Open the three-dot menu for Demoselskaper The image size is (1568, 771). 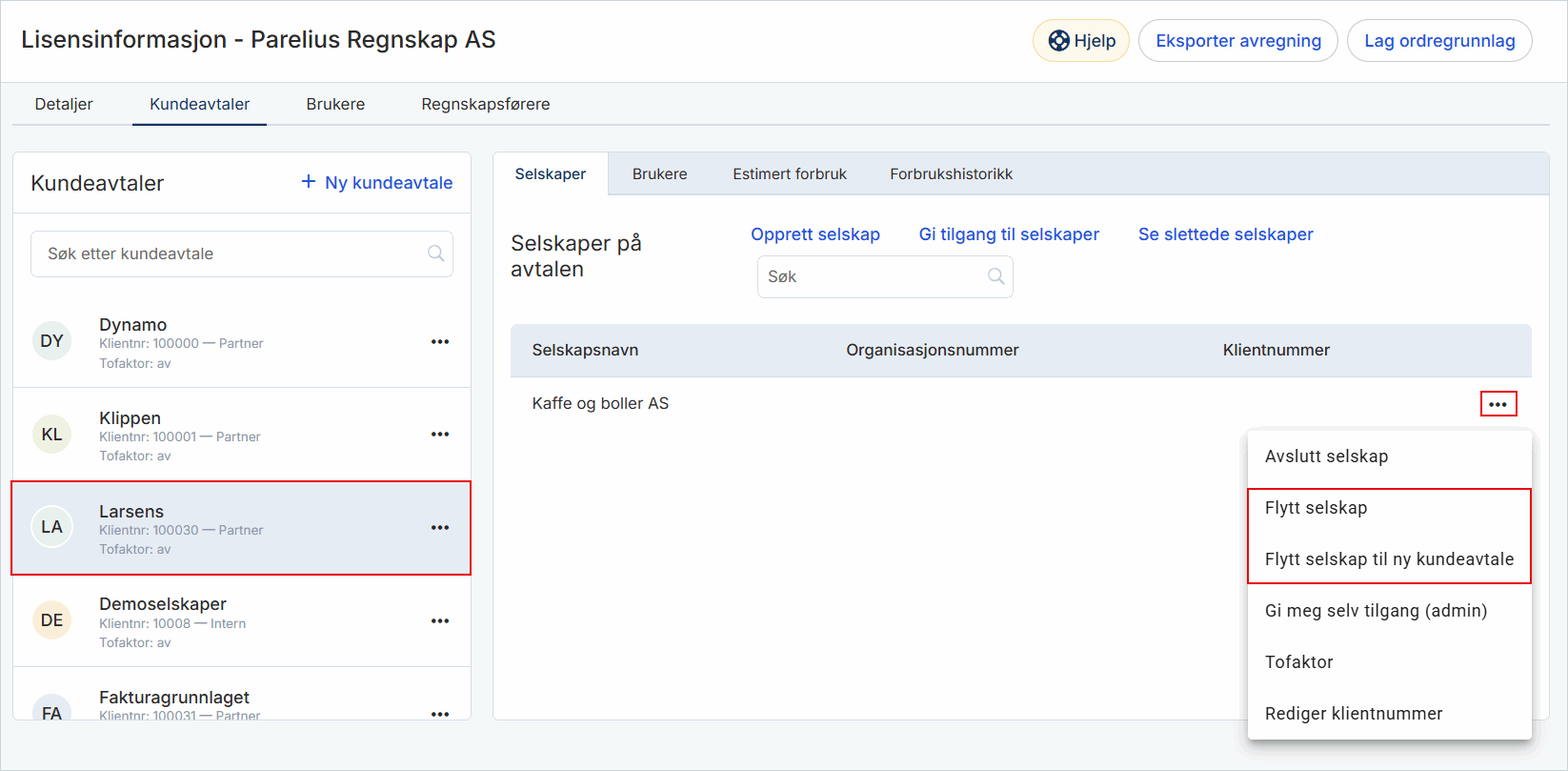coord(439,621)
